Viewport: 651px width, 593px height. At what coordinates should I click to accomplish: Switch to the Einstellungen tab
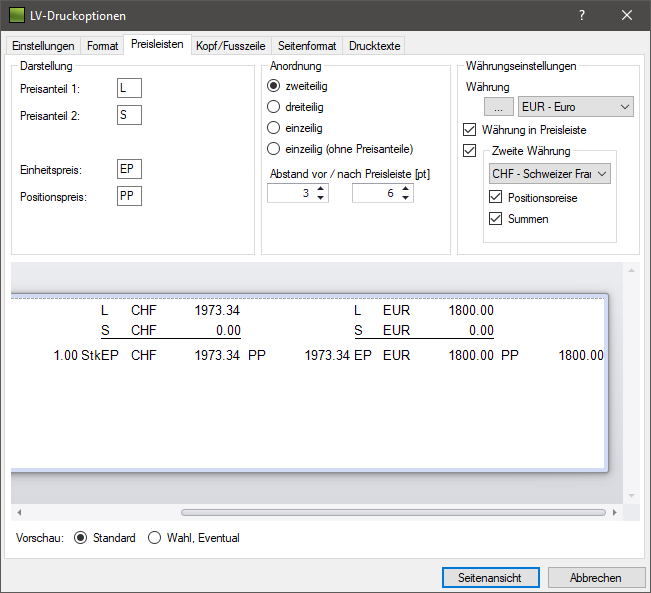[43, 46]
